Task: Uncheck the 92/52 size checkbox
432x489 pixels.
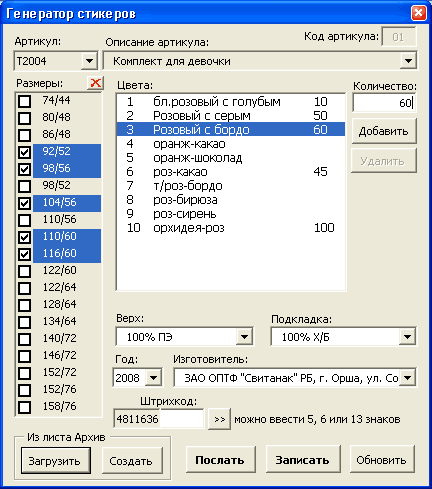Action: click(x=25, y=152)
